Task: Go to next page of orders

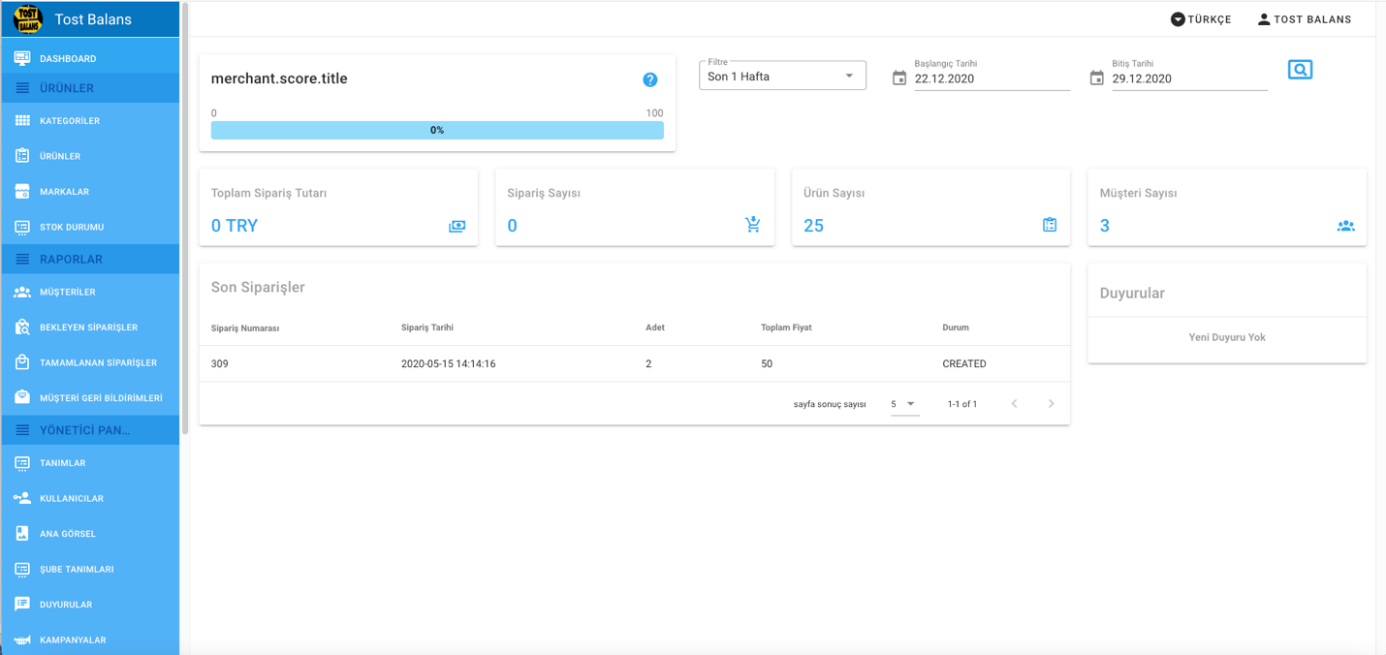Action: (x=1050, y=404)
